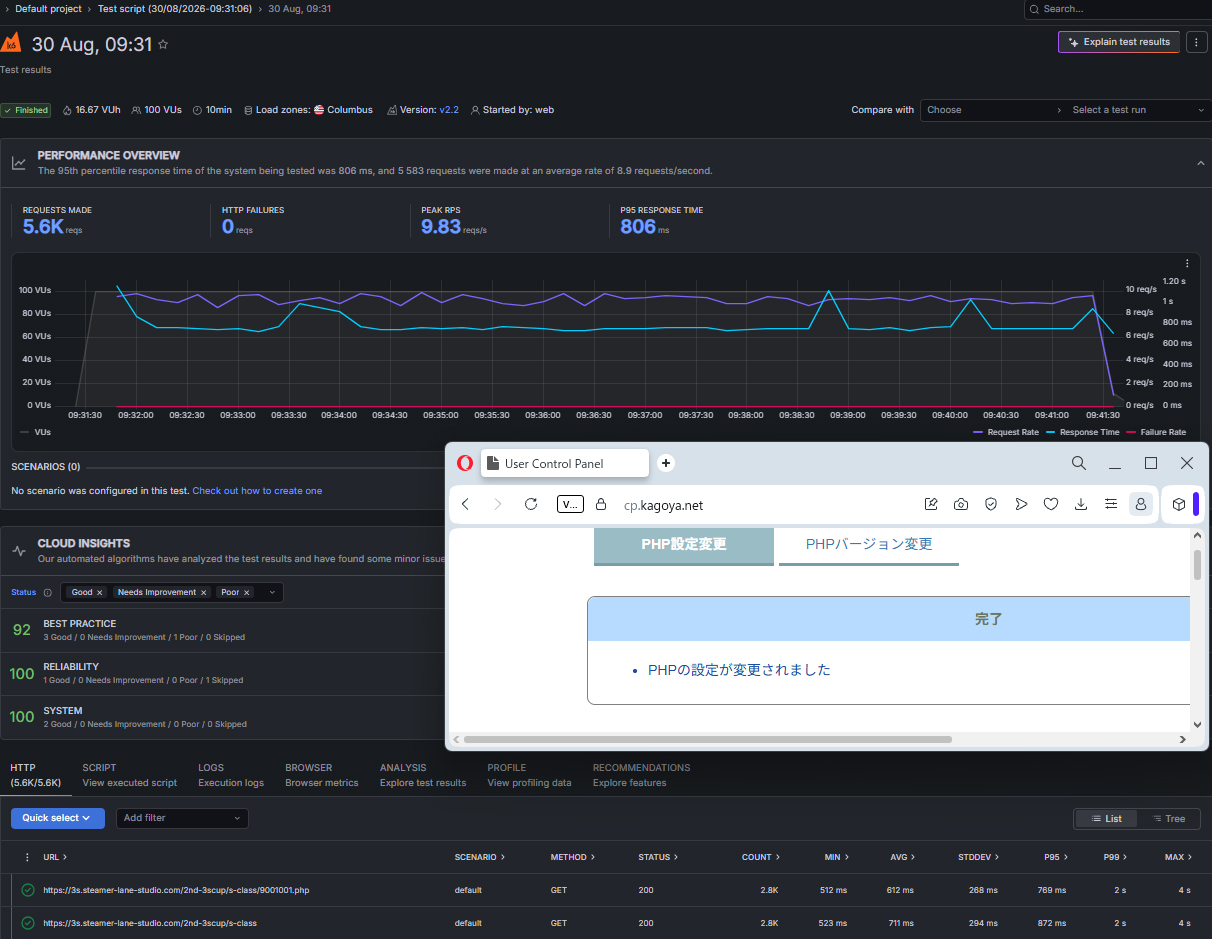Star the 30 Aug, 09:31 test run
Viewport: 1212px width, 939px height.
[163, 45]
